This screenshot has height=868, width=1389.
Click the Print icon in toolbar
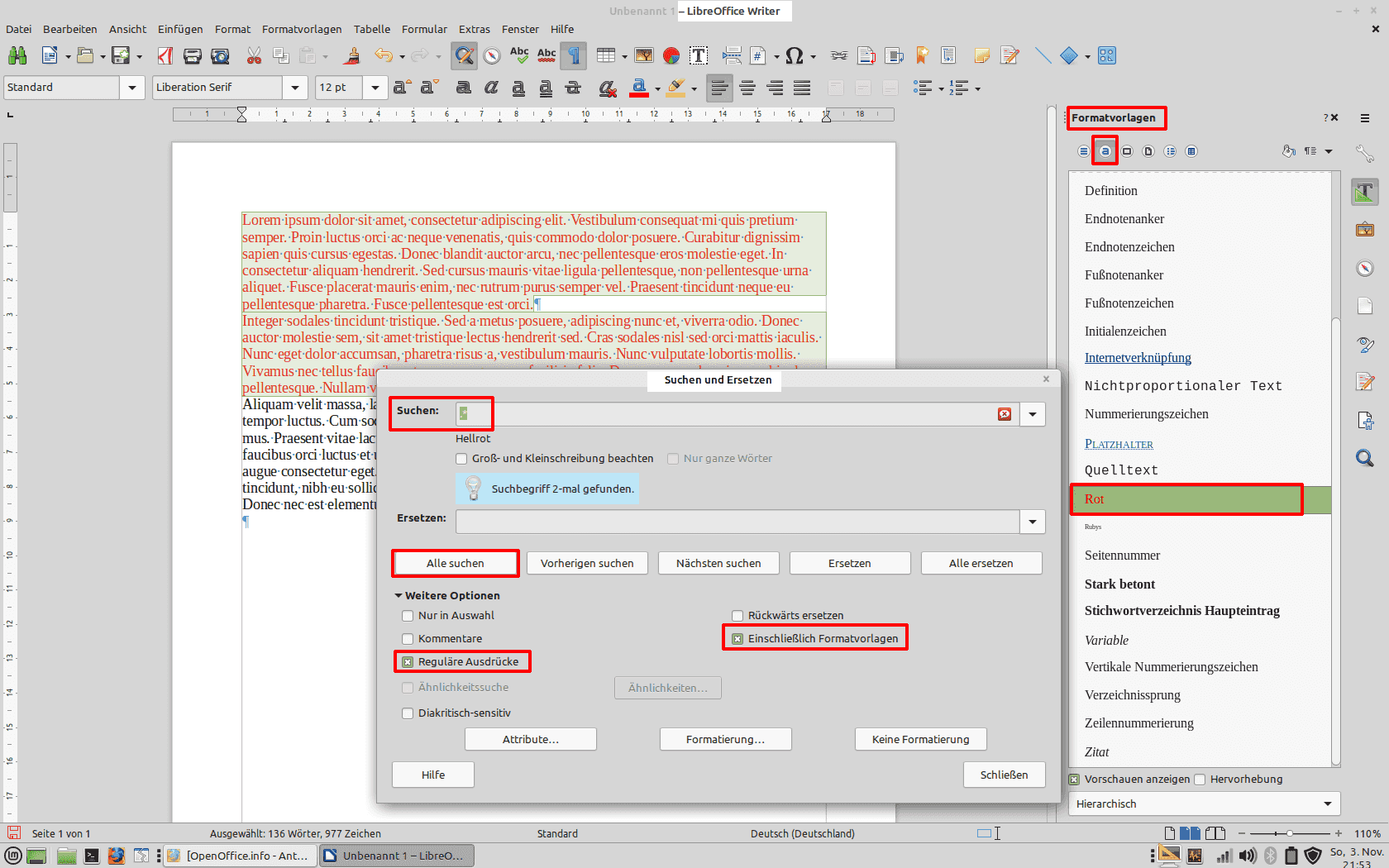193,55
